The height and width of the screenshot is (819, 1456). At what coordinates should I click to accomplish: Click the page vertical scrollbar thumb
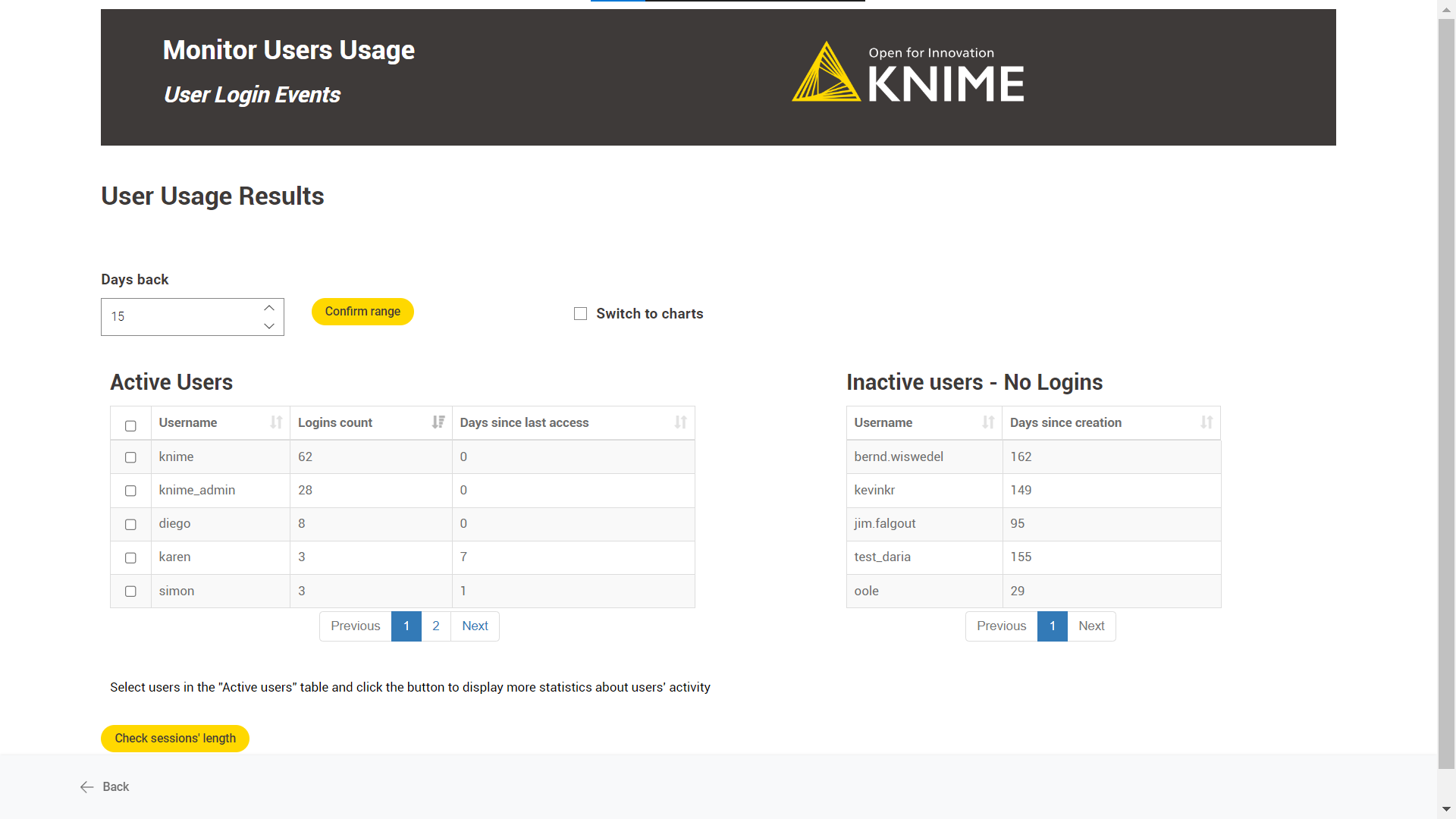pos(1446,394)
